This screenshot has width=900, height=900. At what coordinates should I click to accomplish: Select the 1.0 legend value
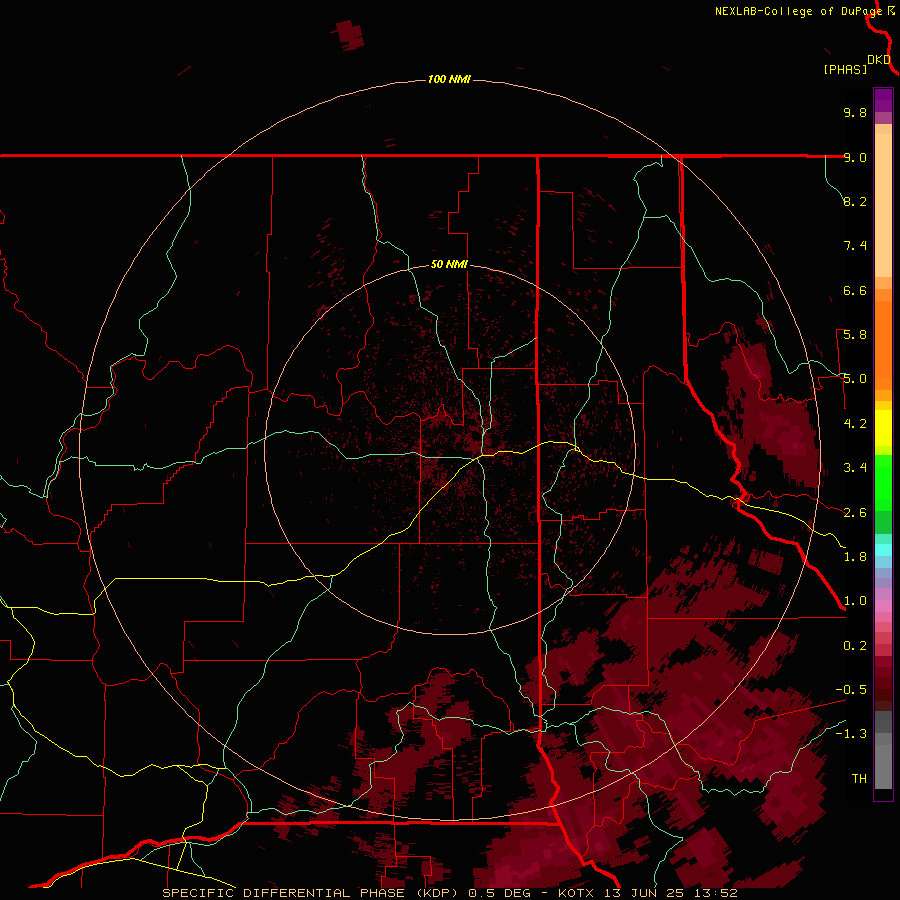click(855, 601)
